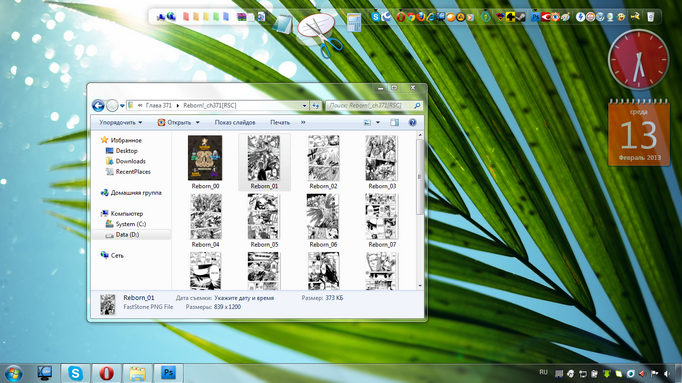This screenshot has height=383, width=682.
Task: Open the red folder in the top dock
Action: point(186,17)
